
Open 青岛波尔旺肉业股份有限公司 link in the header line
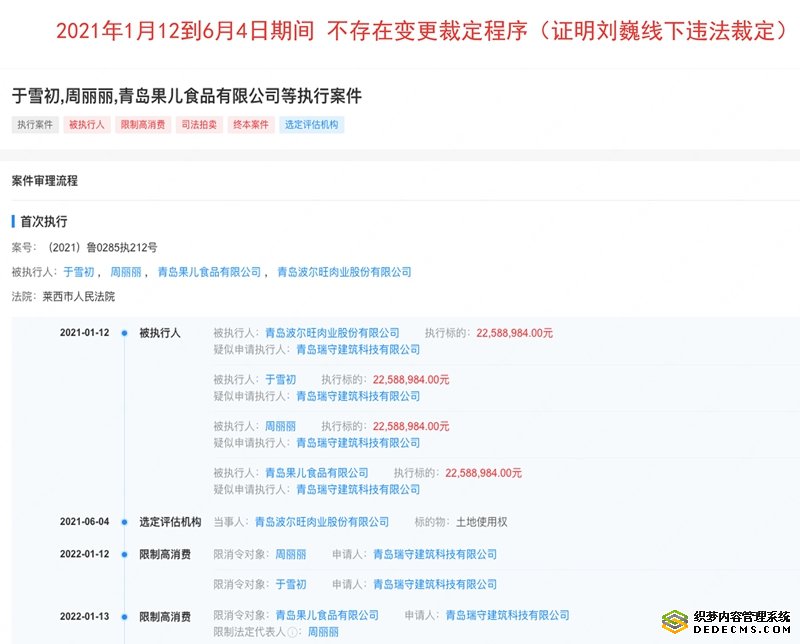point(344,272)
